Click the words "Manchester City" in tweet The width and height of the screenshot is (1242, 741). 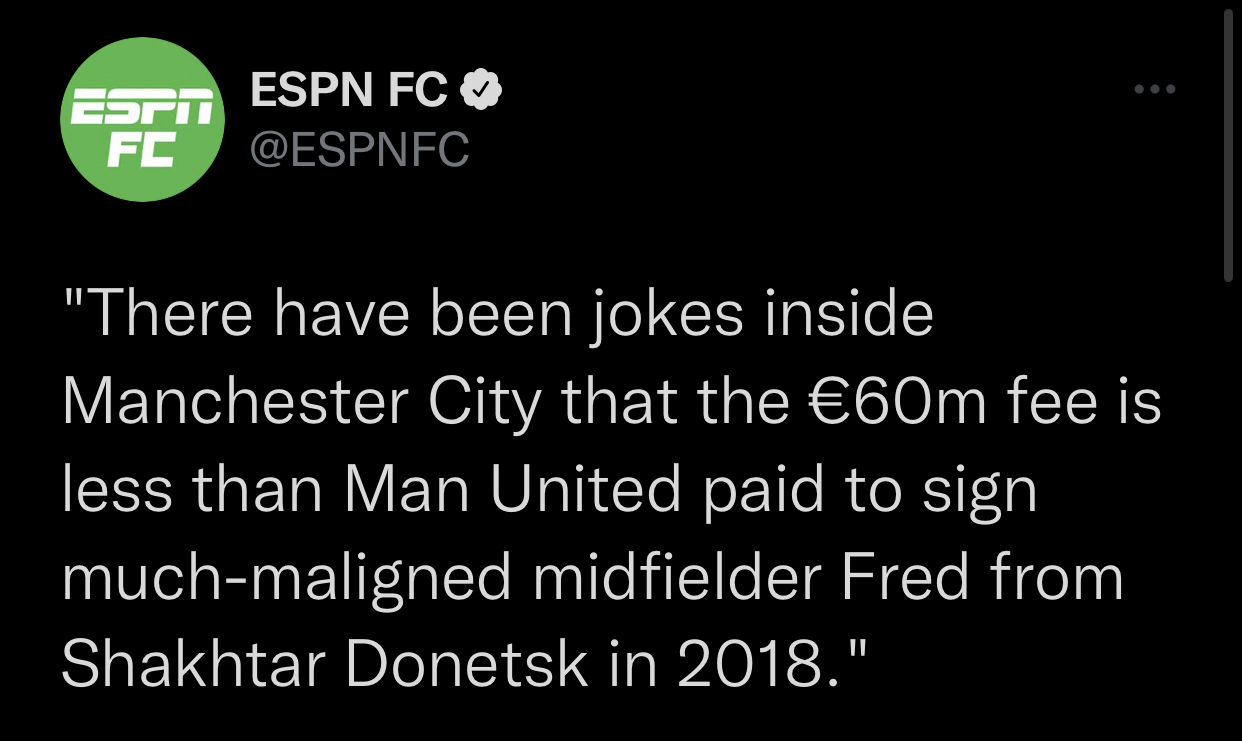302,404
